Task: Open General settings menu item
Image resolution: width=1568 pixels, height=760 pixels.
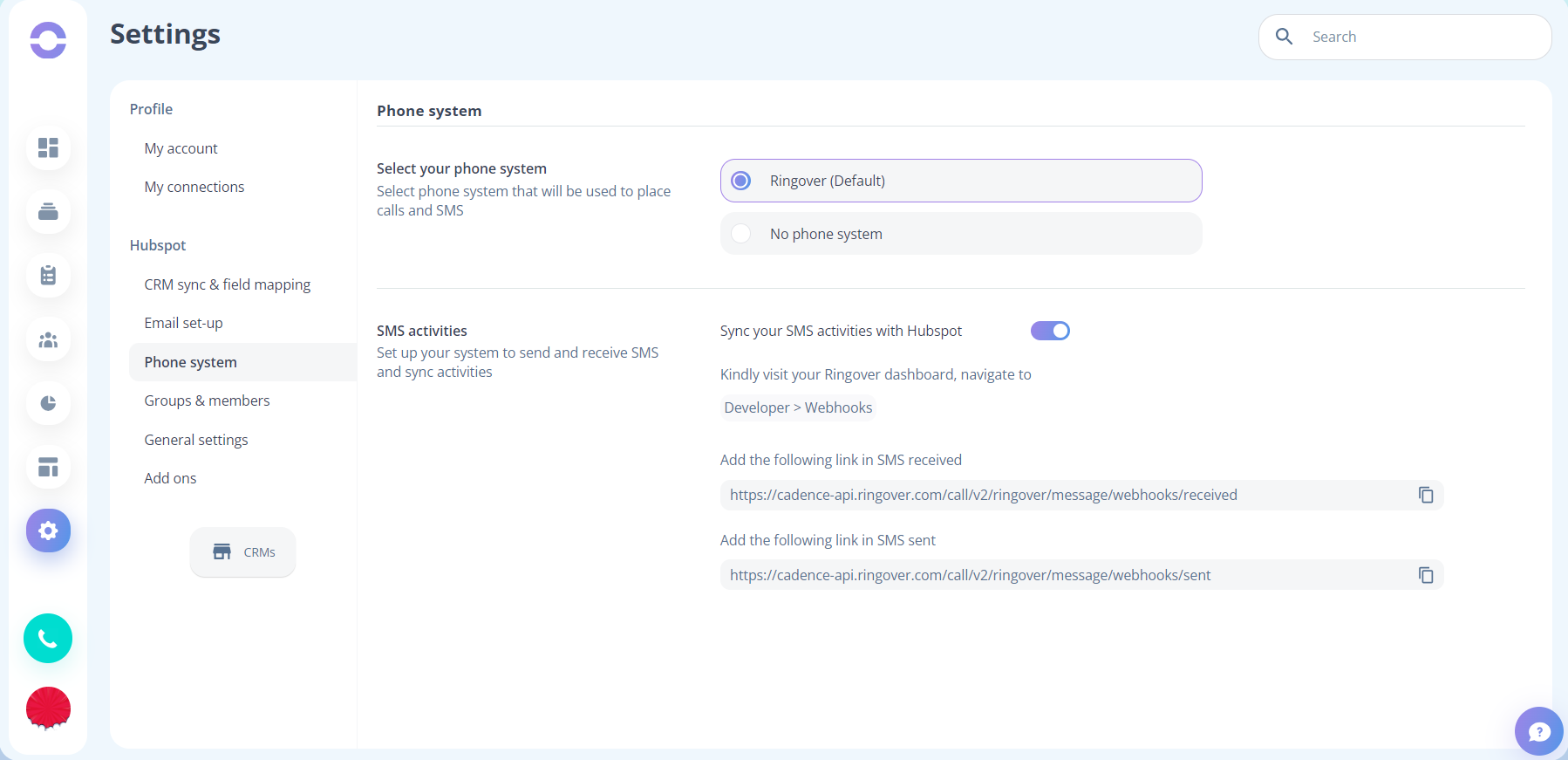Action: click(196, 440)
